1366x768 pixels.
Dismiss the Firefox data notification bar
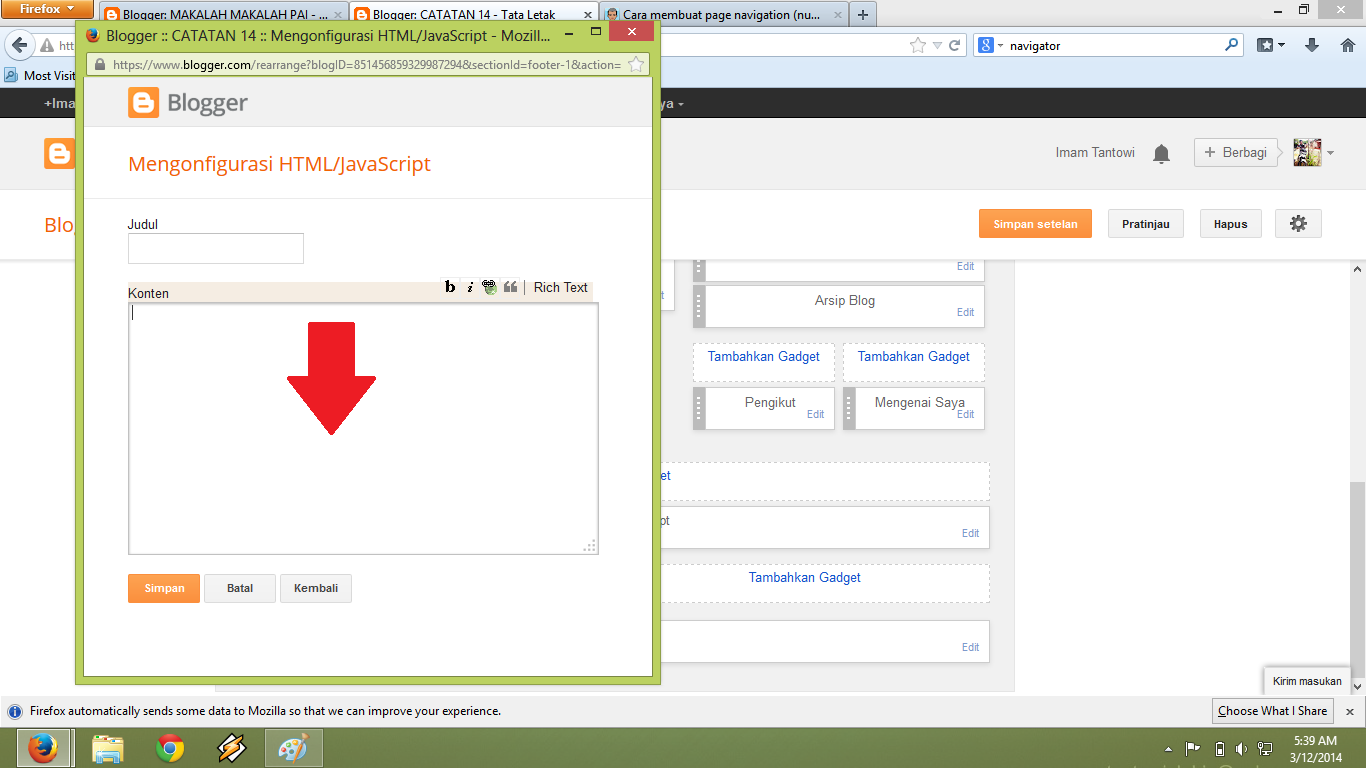(1349, 712)
